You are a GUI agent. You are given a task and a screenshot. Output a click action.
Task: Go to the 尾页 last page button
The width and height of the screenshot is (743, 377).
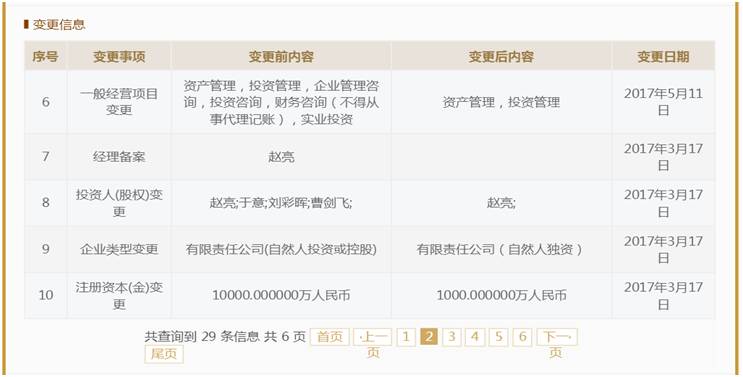(x=164, y=354)
